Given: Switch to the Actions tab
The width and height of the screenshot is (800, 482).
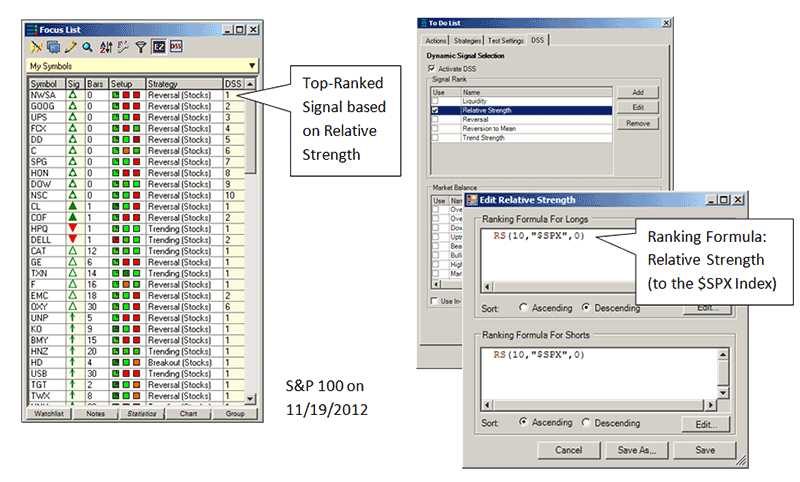Looking at the screenshot, I should (x=436, y=40).
